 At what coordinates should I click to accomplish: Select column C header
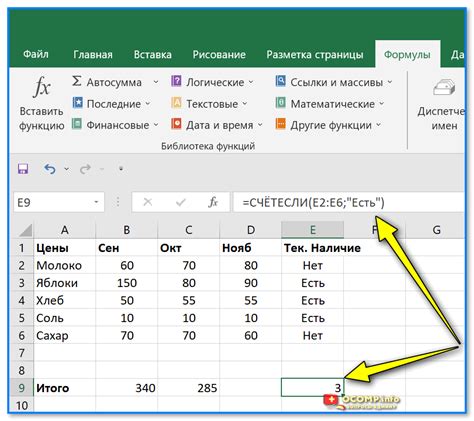click(x=188, y=230)
